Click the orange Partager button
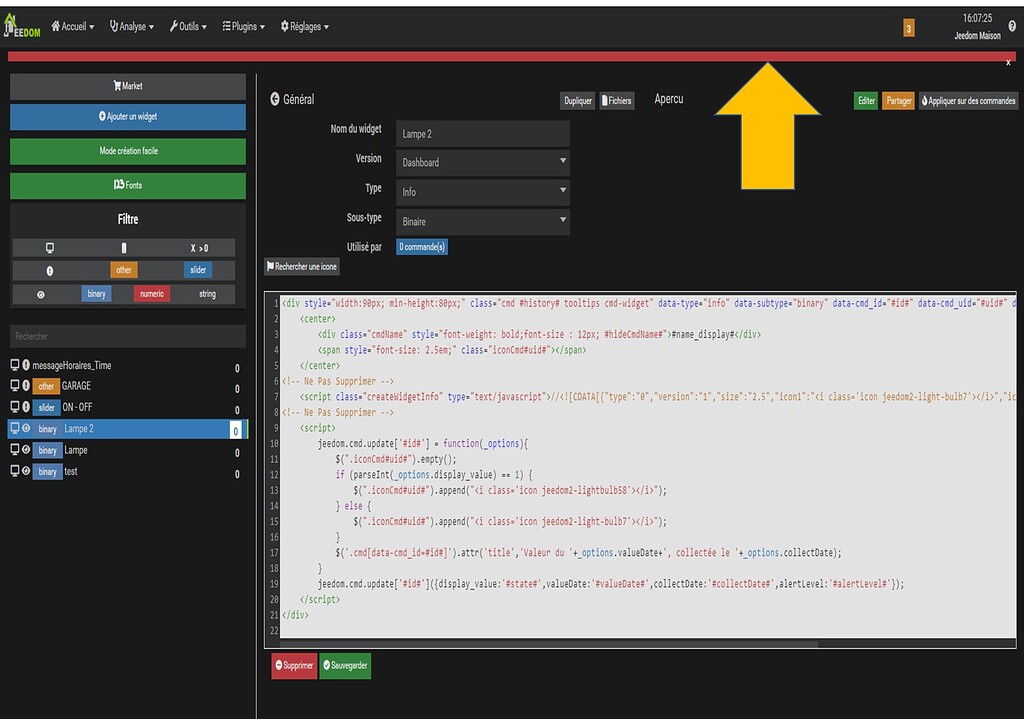The width and height of the screenshot is (1024, 719). pos(899,101)
